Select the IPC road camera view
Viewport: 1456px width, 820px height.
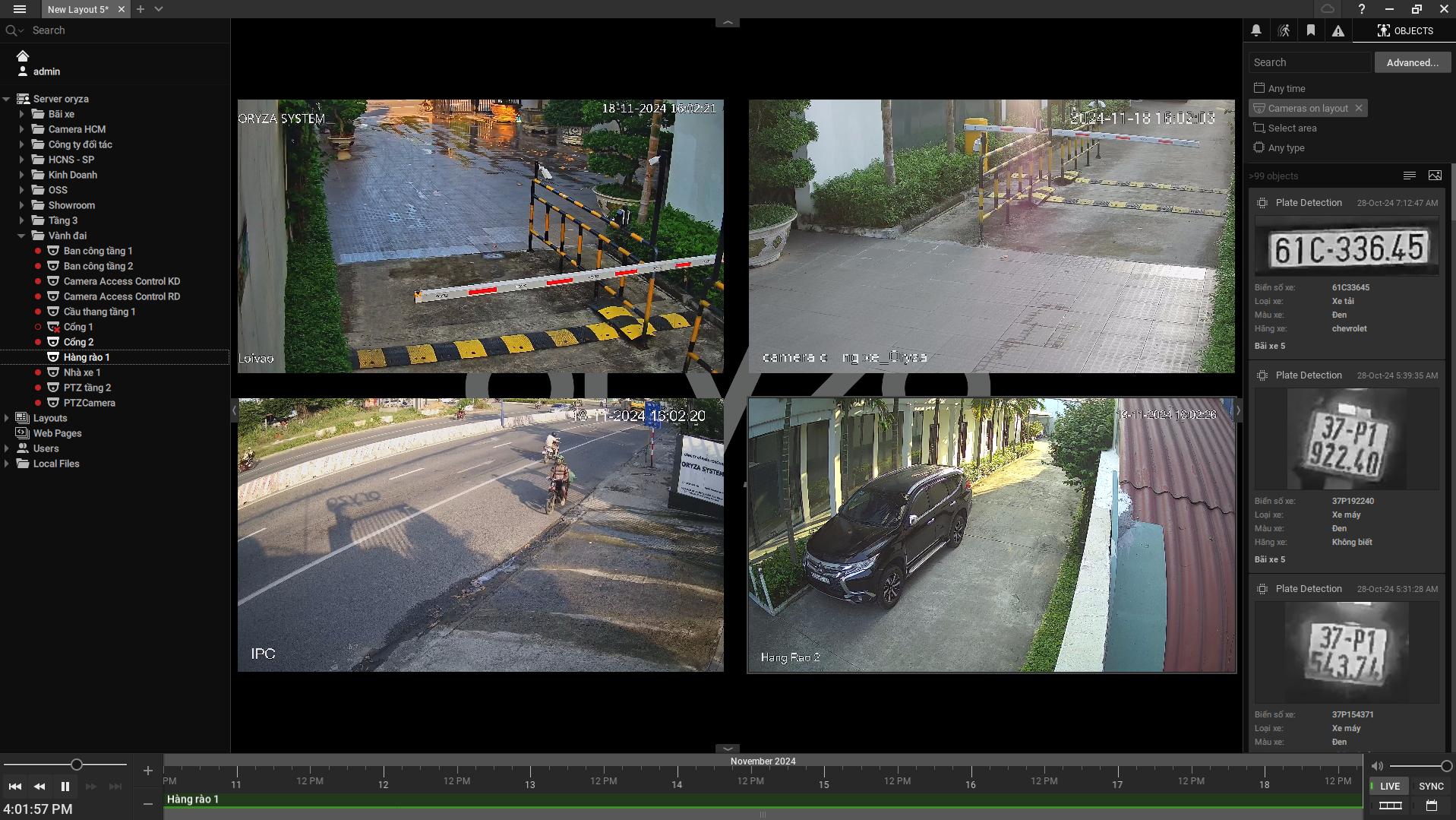(481, 535)
